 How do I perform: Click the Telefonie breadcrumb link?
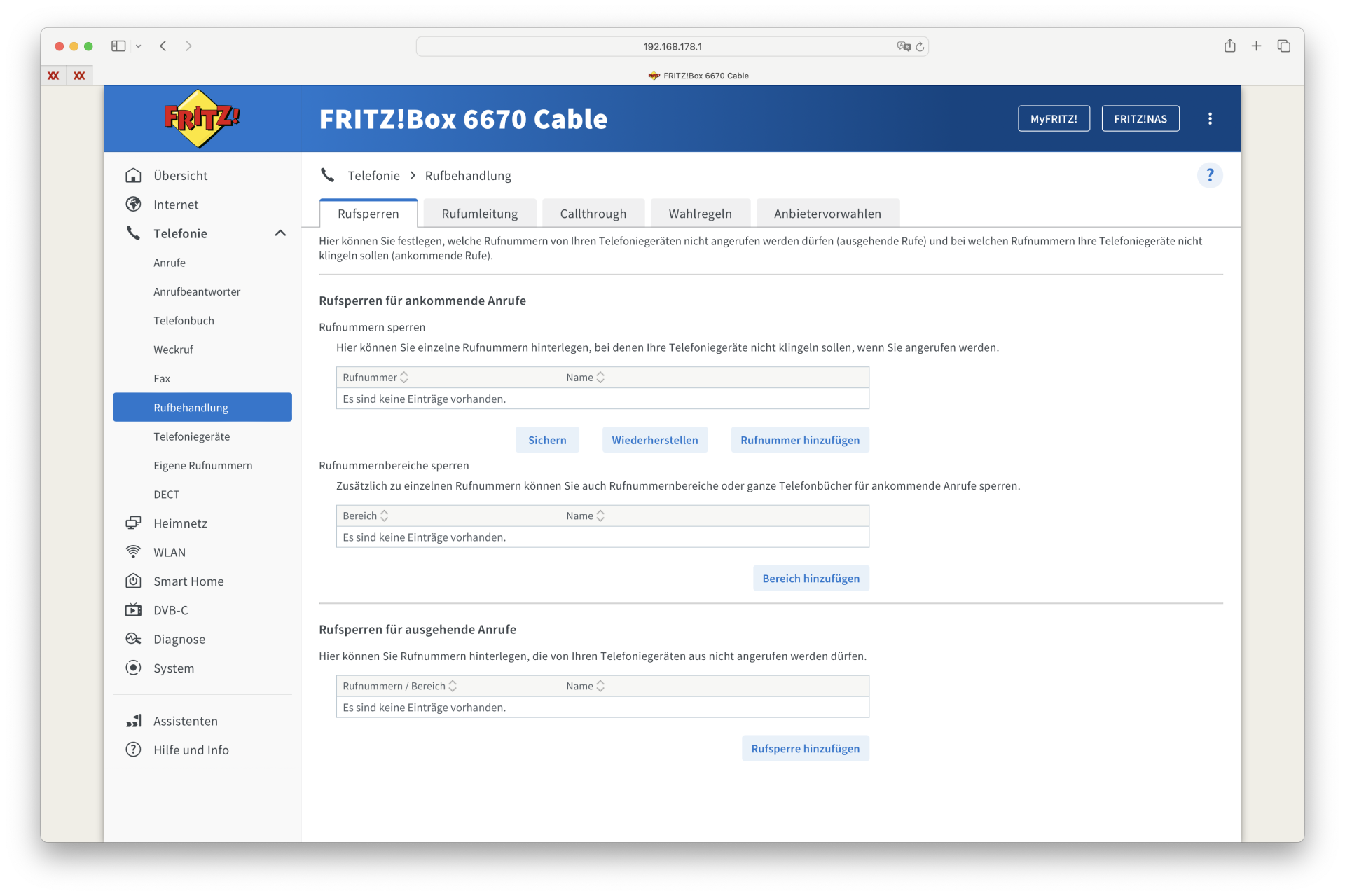(374, 176)
